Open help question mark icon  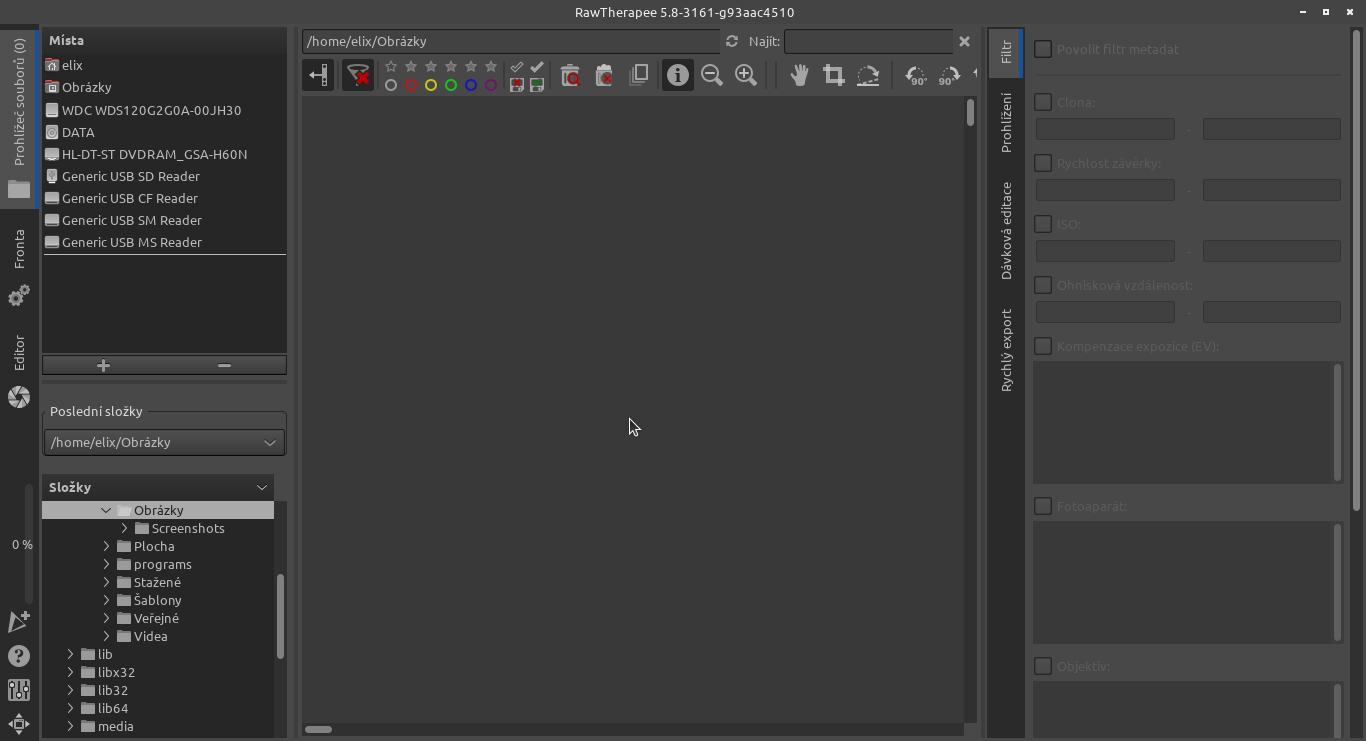(x=19, y=656)
